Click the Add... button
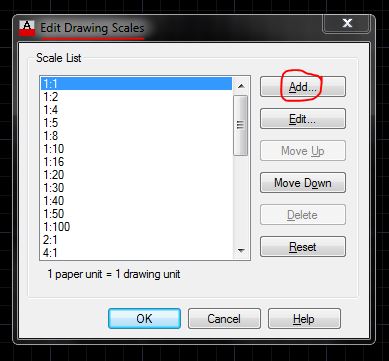Viewport: 389px width, 361px height. [303, 87]
